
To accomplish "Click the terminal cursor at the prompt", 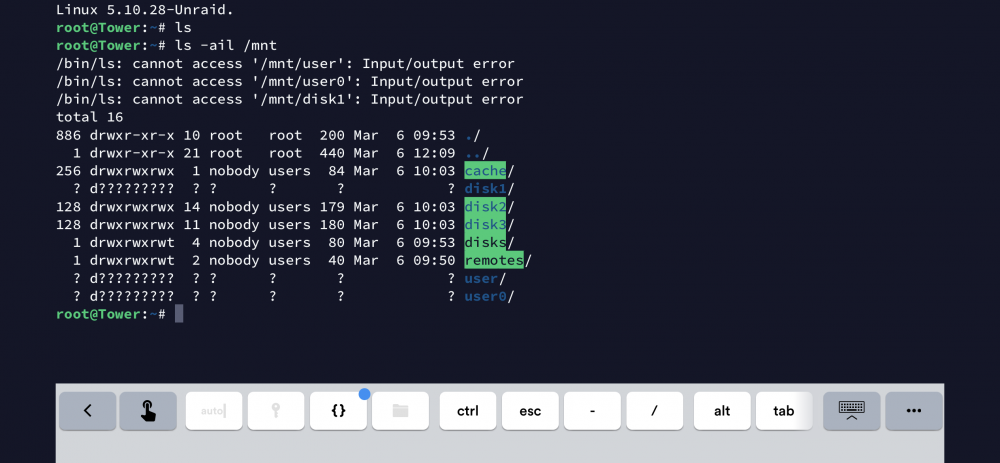I will pyautogui.click(x=179, y=314).
